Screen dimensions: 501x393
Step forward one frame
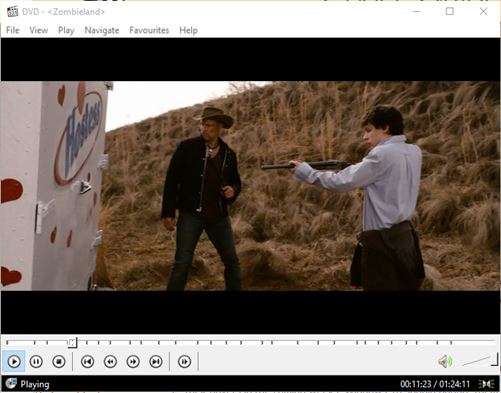[184, 361]
